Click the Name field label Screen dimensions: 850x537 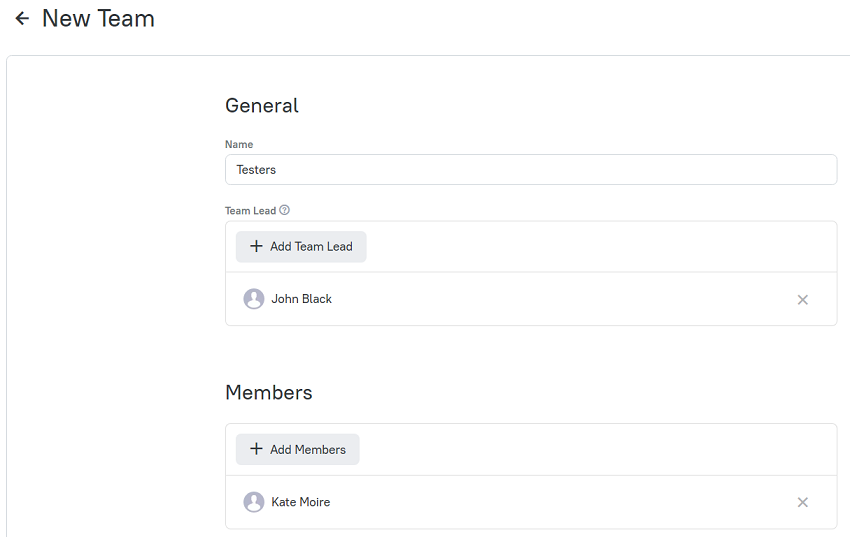[x=239, y=145]
